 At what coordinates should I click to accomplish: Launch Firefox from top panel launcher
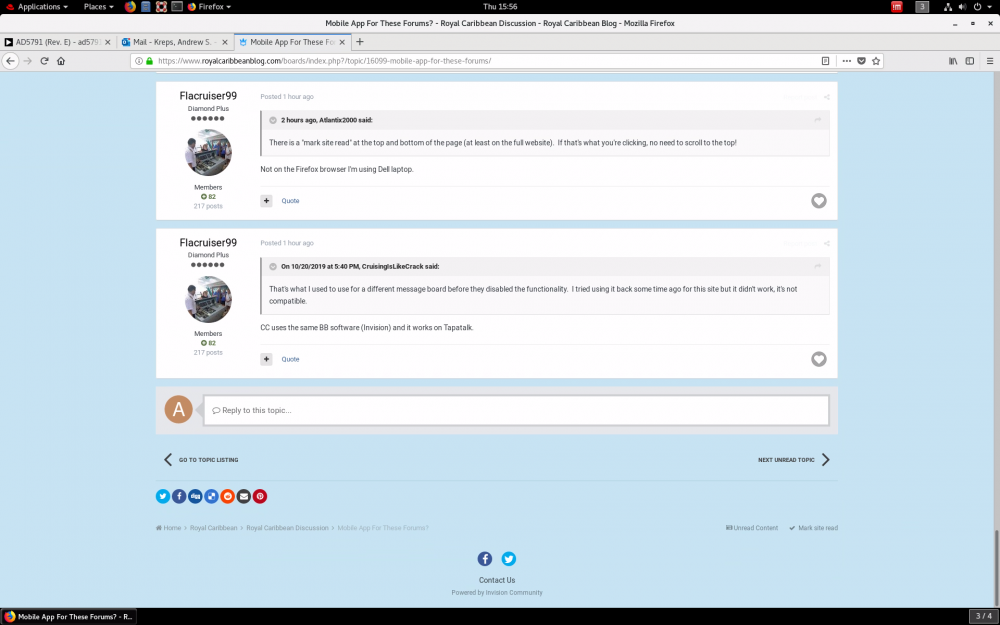coord(130,6)
